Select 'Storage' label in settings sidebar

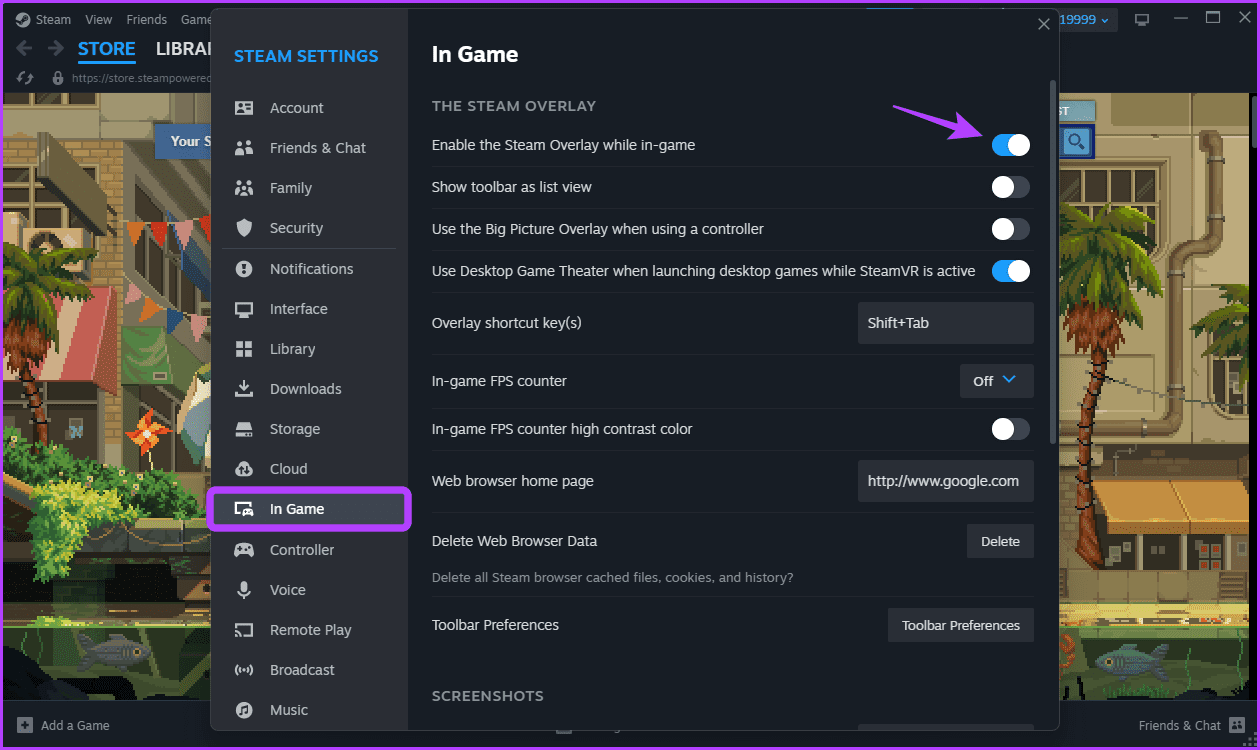coord(295,429)
